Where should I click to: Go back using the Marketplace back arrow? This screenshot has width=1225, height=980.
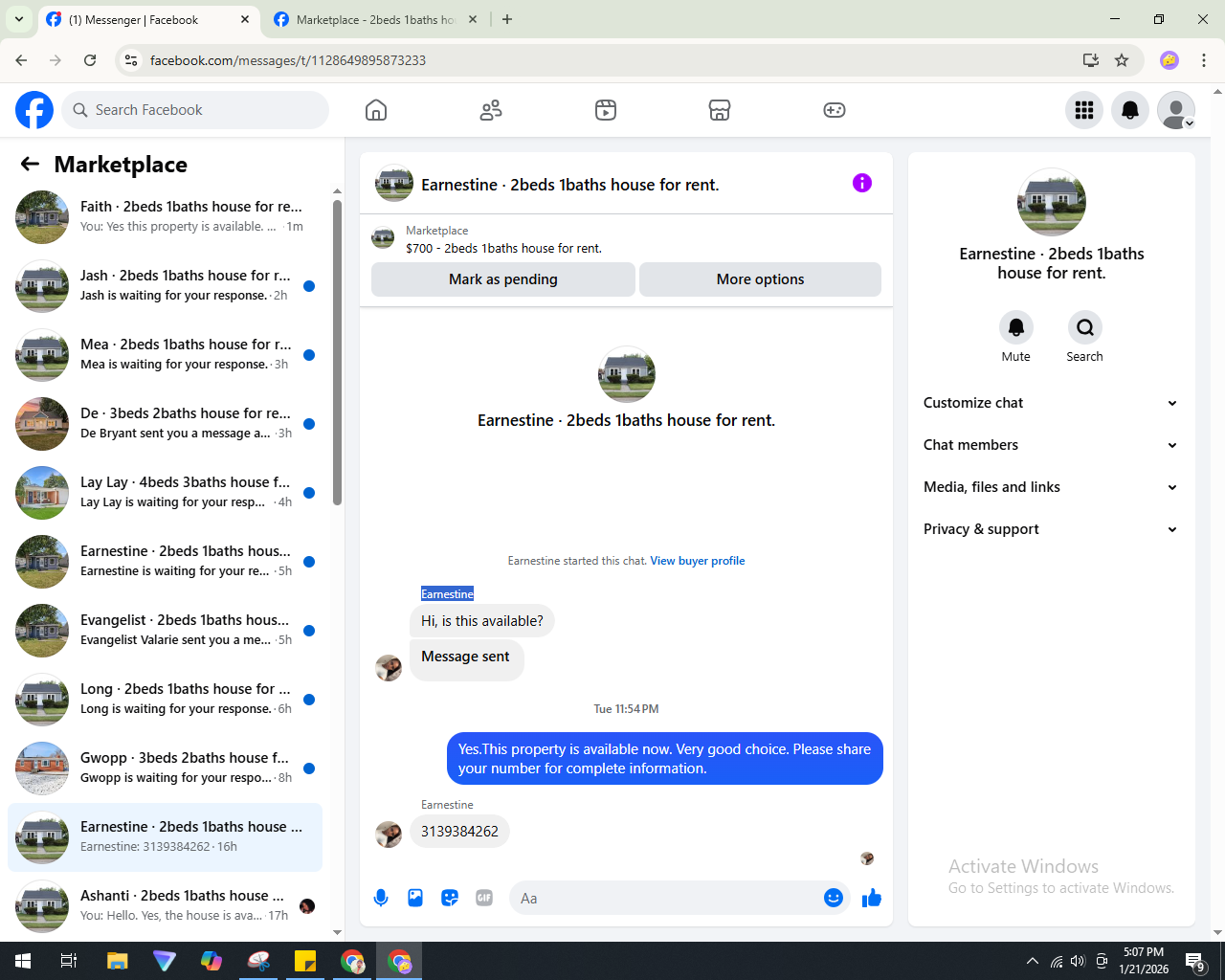point(30,164)
